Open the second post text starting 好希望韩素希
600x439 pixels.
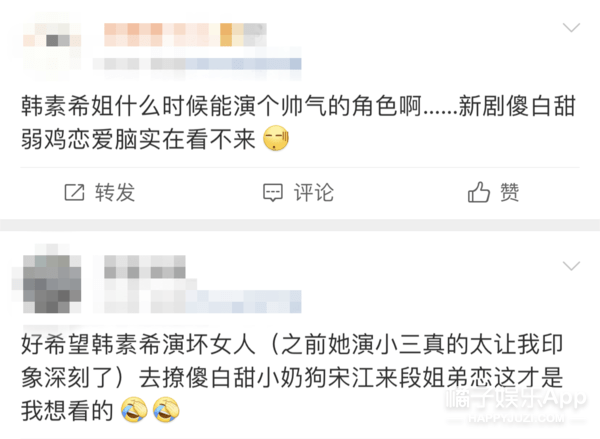click(292, 378)
